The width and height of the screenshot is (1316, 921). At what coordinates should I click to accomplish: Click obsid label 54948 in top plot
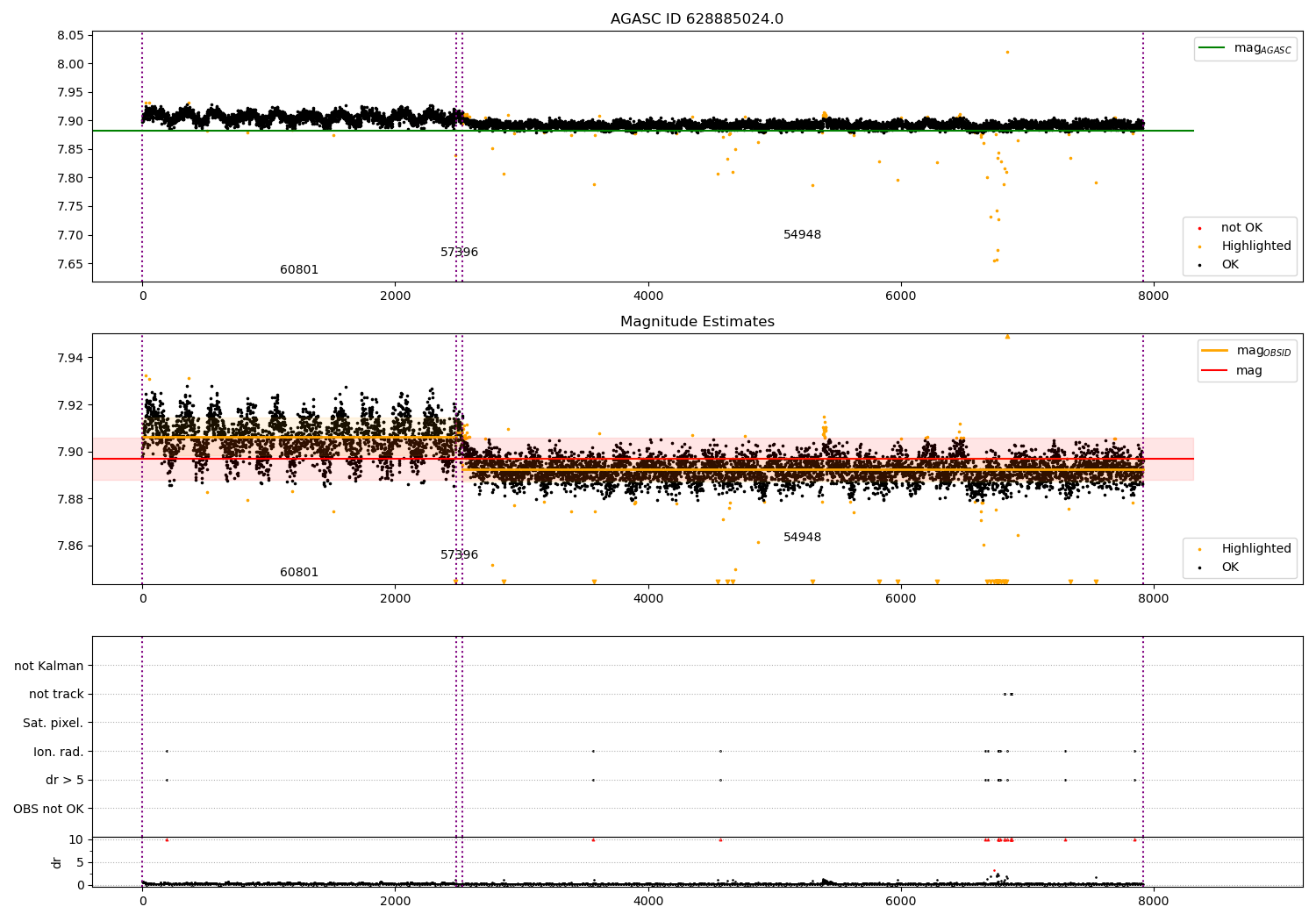point(802,235)
